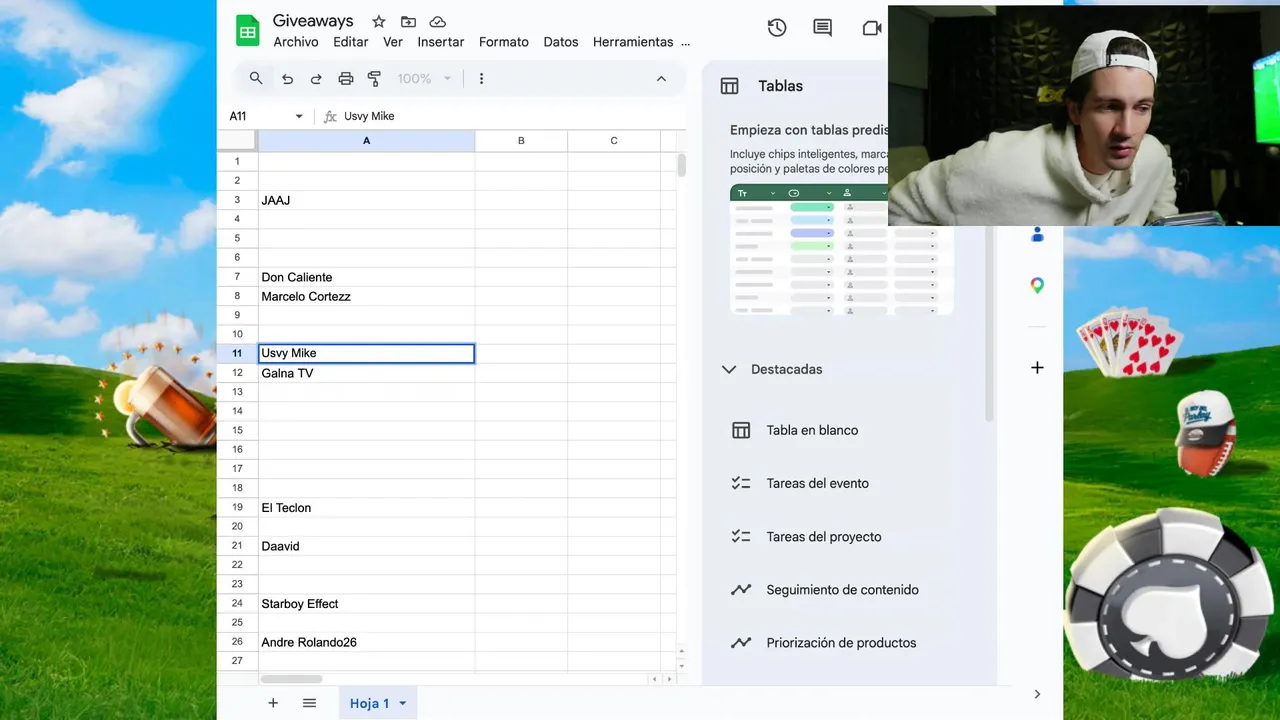Select the cell containing Andre Rolando26
1280x720 pixels.
(366, 642)
